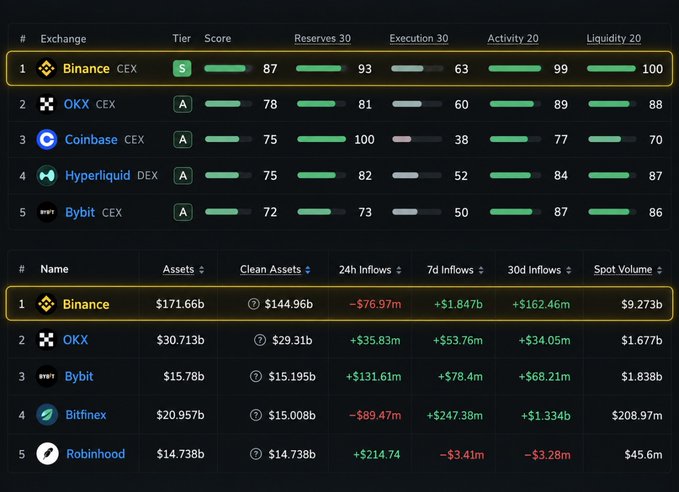
Task: Click the A tier badge for Coinbase
Action: 183,139
